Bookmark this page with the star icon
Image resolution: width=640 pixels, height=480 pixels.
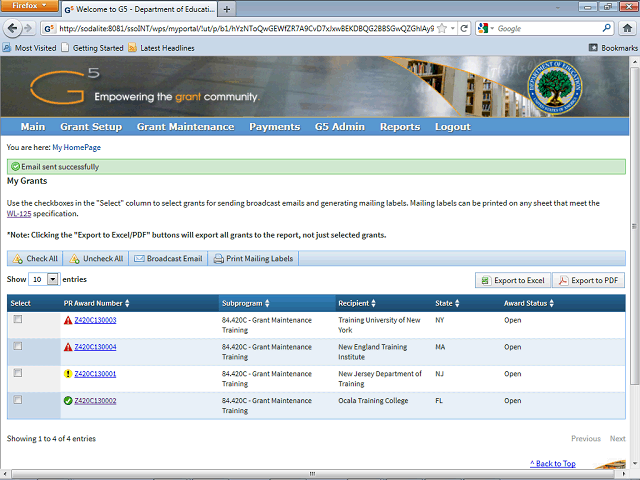(x=442, y=28)
